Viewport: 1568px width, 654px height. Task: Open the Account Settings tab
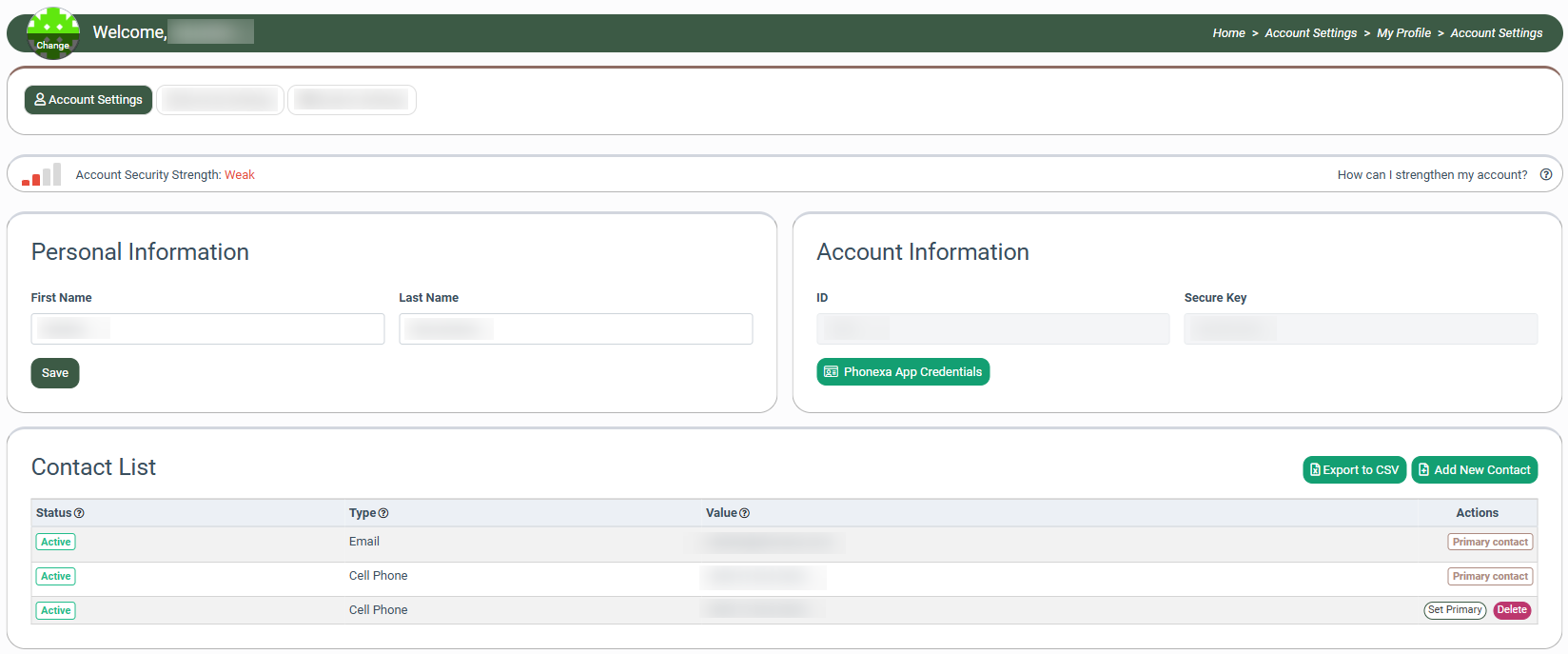(88, 100)
